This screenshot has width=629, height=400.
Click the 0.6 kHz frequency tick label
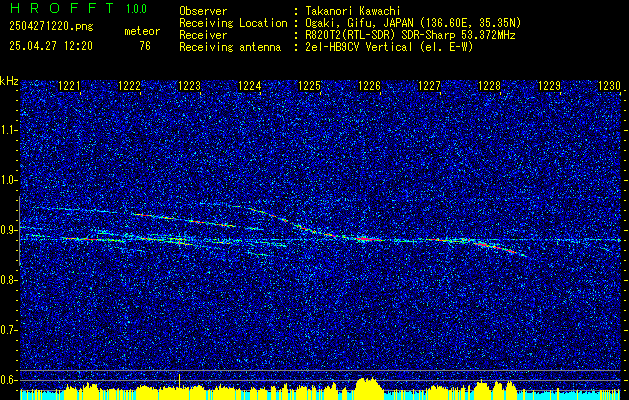coord(9,380)
